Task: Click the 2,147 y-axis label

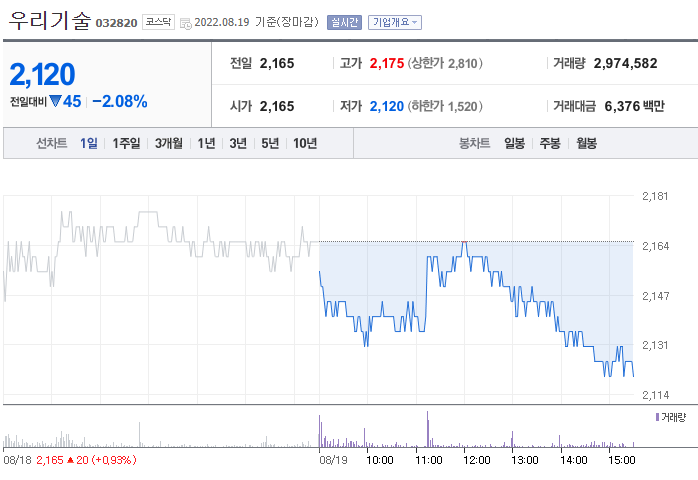Action: tap(655, 296)
